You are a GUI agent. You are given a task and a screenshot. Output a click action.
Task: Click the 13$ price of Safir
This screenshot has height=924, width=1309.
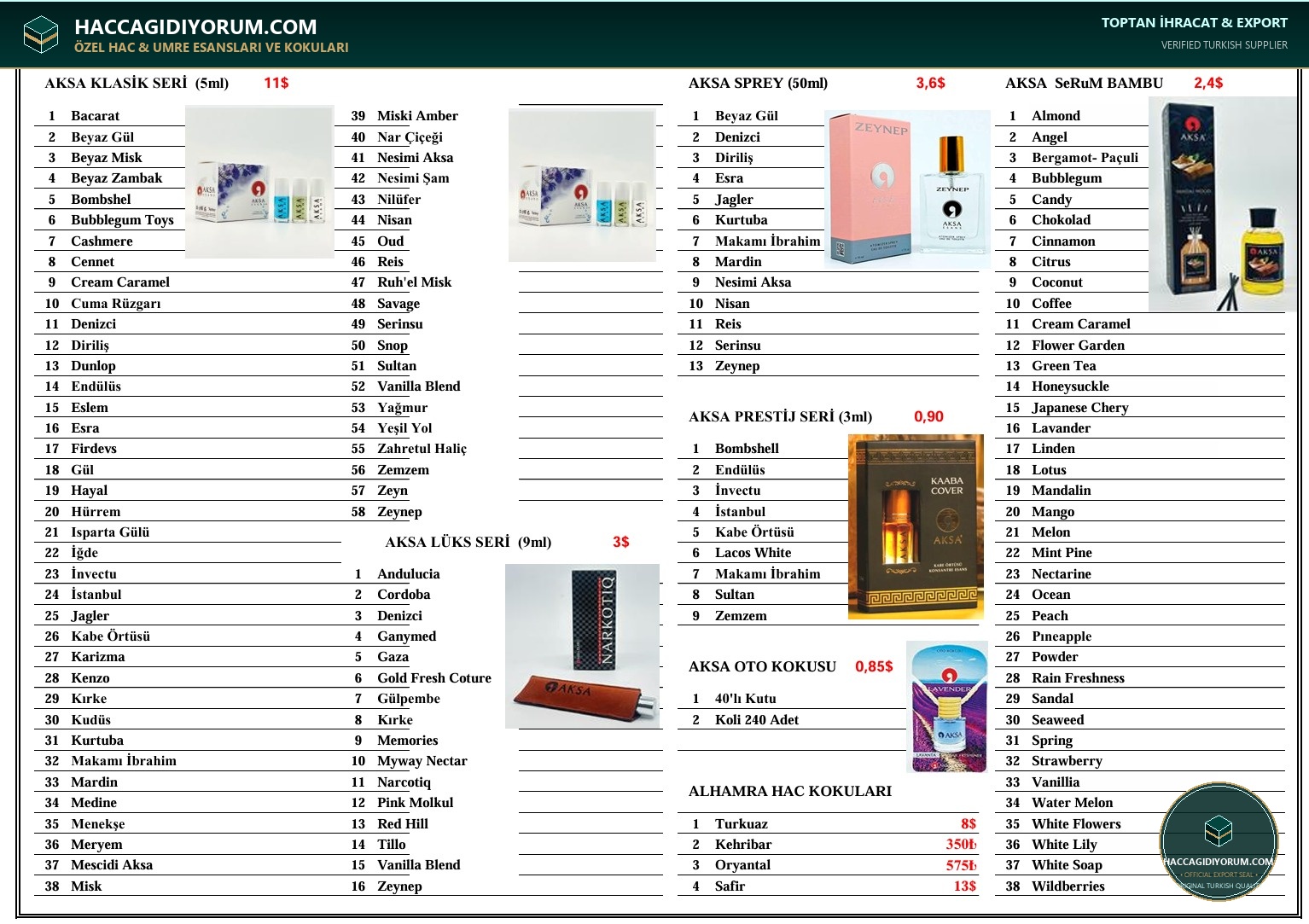[965, 886]
